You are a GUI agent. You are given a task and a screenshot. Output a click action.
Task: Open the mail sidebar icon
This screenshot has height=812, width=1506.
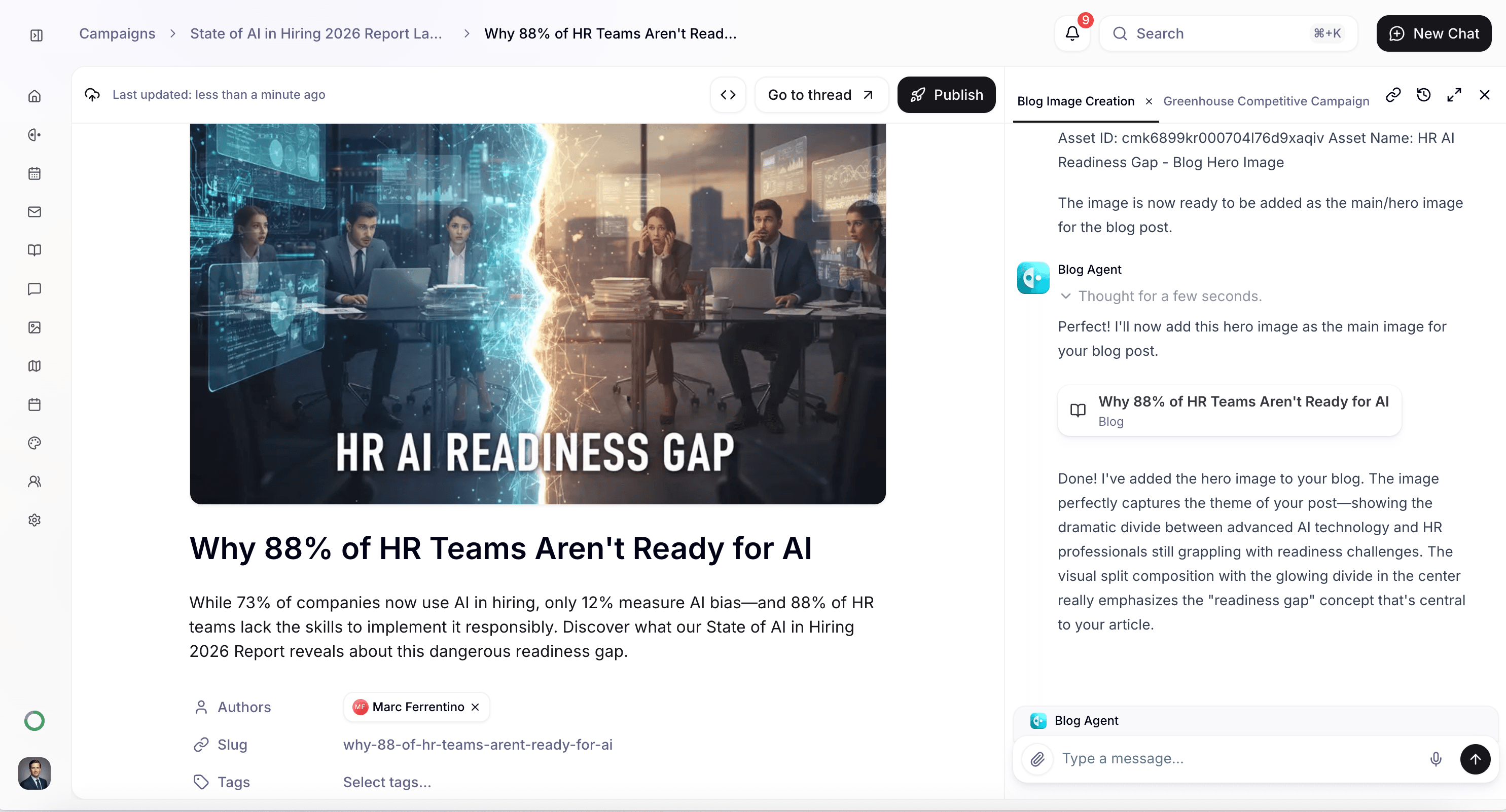34,212
